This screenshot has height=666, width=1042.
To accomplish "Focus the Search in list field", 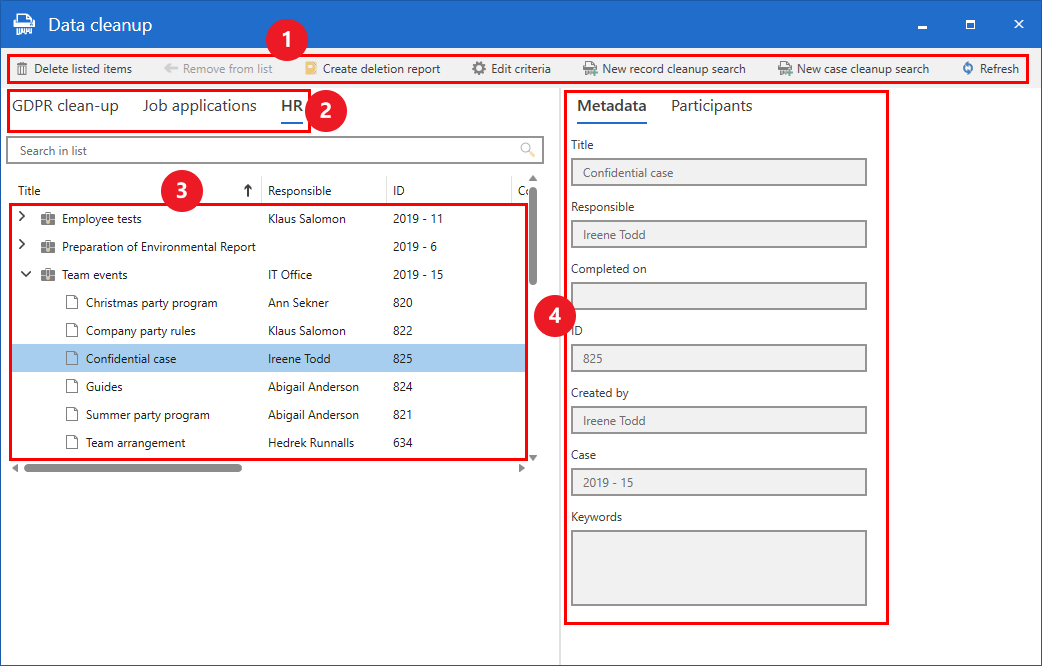I will [260, 151].
